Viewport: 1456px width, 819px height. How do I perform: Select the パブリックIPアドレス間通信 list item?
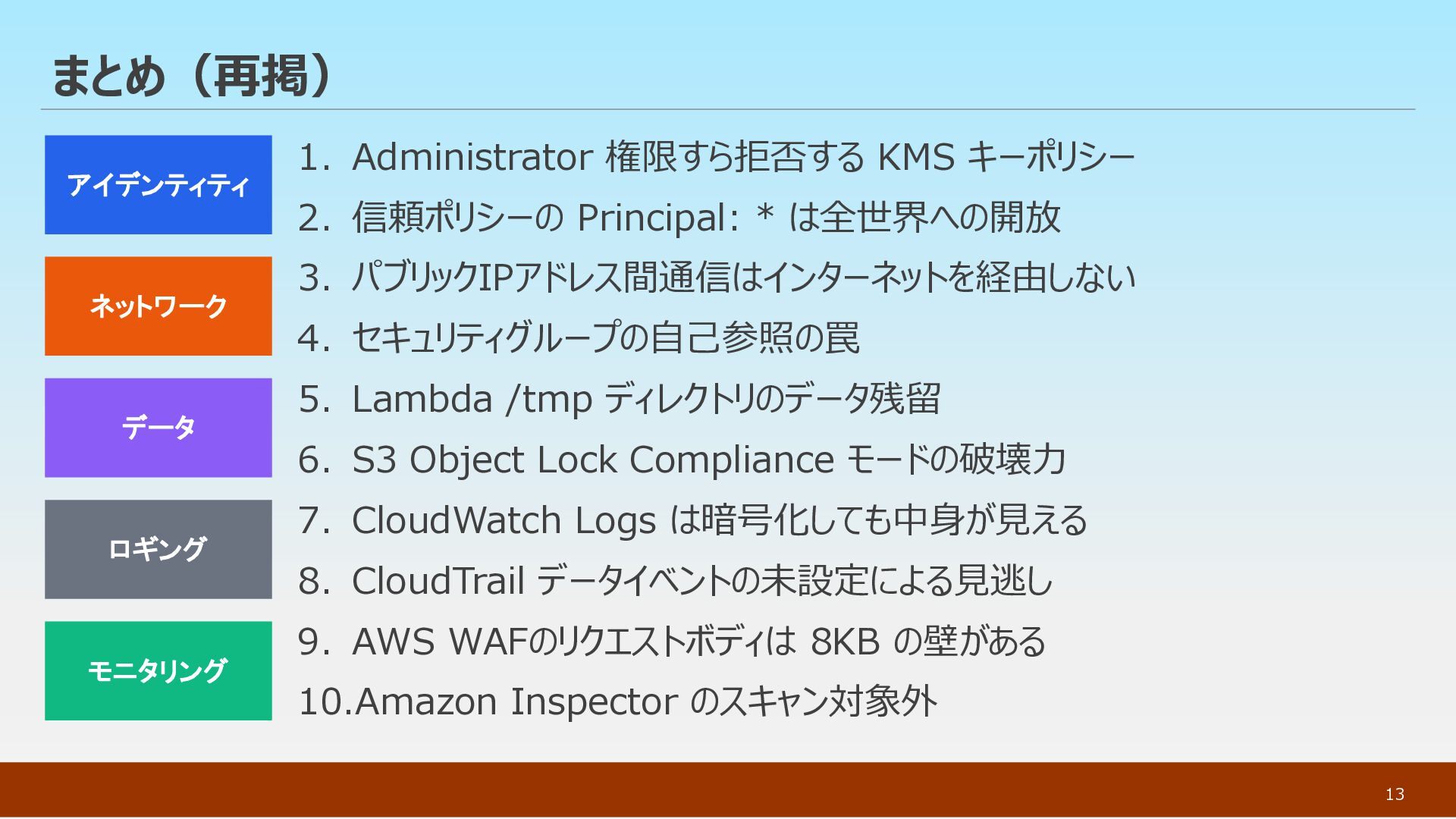point(716,278)
